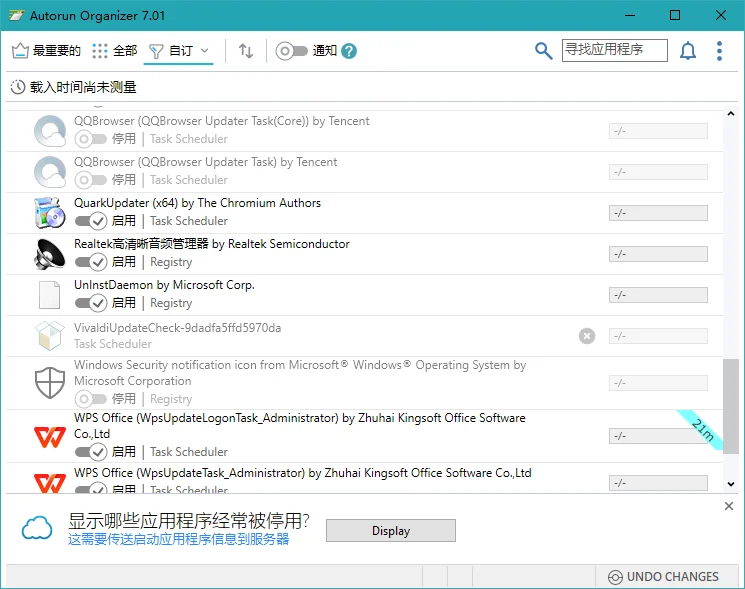This screenshot has width=745, height=589.
Task: Disable the UnInstDaemon startup toggle
Action: click(x=90, y=302)
